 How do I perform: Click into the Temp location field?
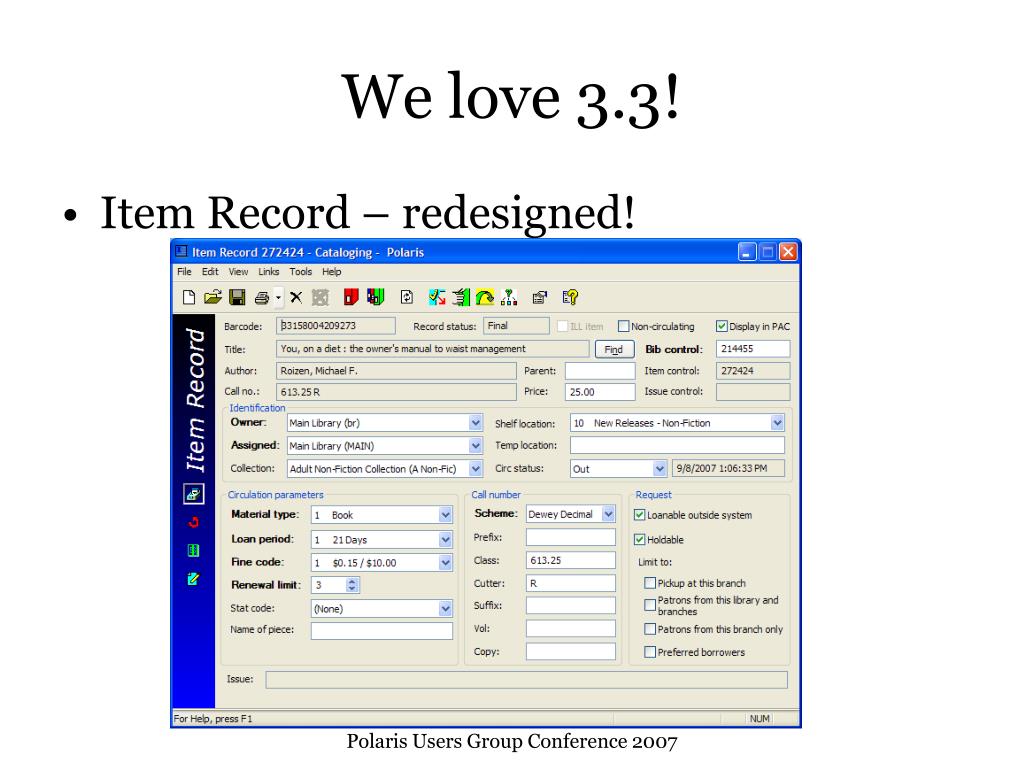pyautogui.click(x=677, y=445)
